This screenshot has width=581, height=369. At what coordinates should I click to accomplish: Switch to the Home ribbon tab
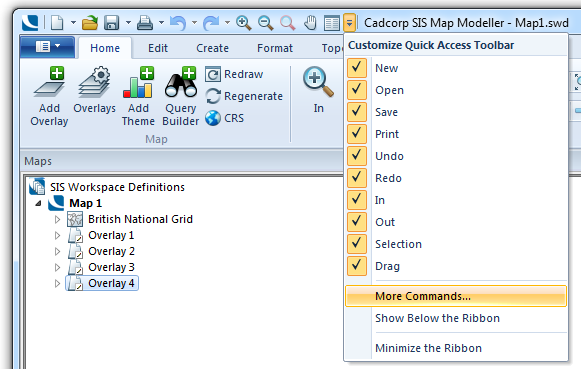coord(105,48)
